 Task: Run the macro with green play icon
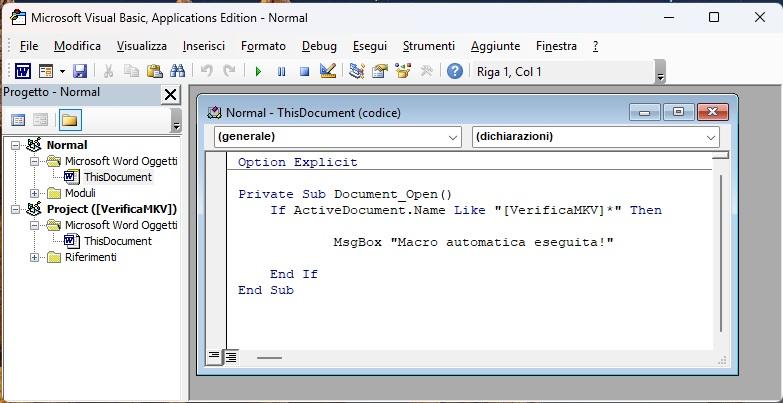[258, 72]
